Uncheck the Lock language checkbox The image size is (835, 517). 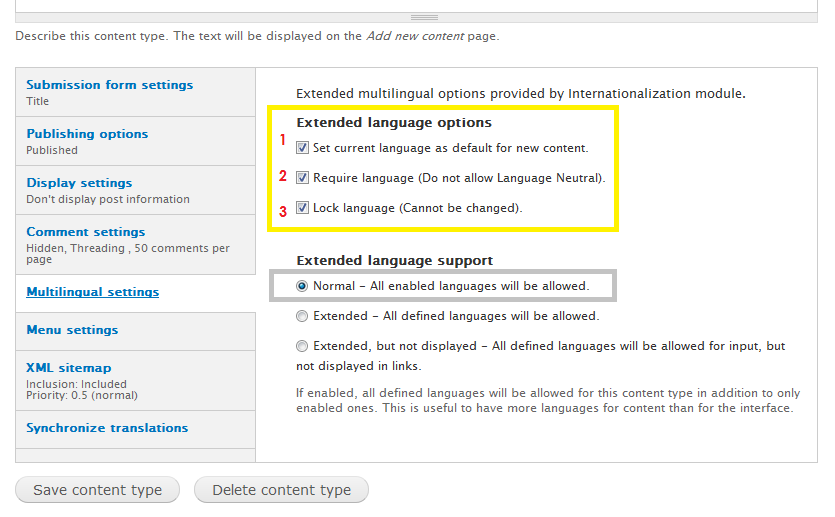point(303,208)
